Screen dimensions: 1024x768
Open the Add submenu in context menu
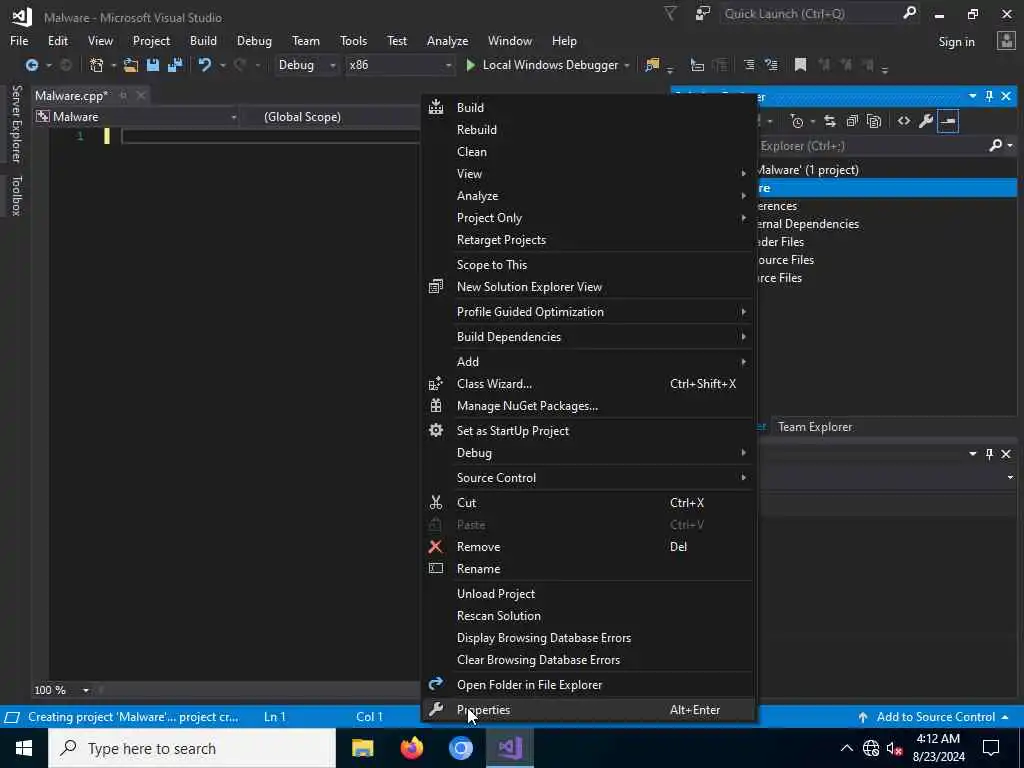point(589,362)
